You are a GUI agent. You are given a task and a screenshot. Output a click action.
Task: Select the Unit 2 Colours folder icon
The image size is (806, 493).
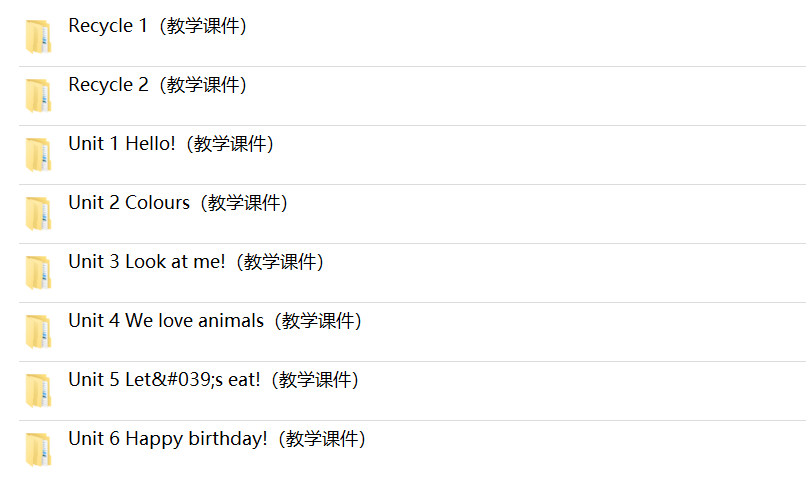39,214
